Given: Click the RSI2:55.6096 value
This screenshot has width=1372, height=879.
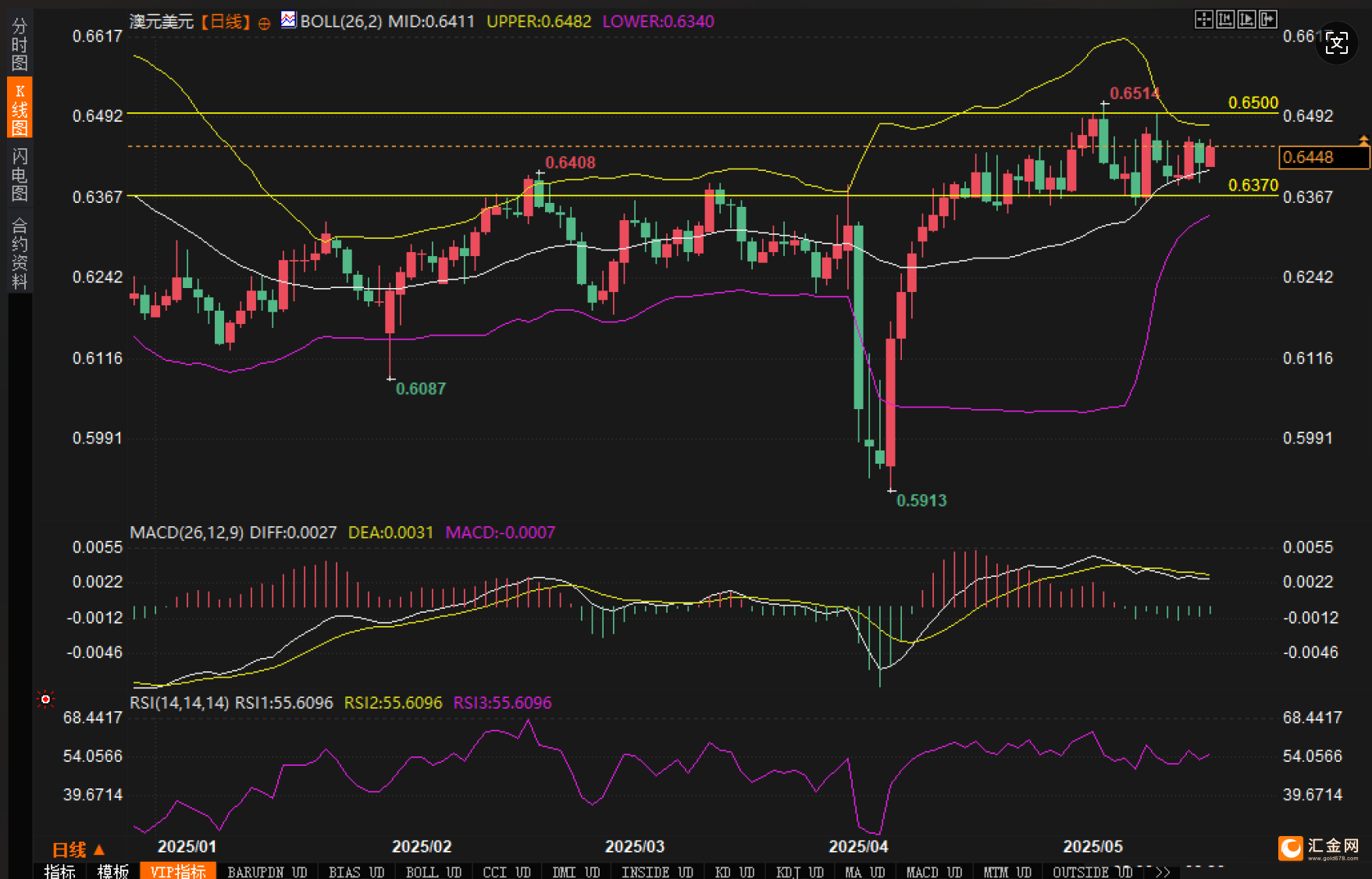Looking at the screenshot, I should [x=394, y=703].
